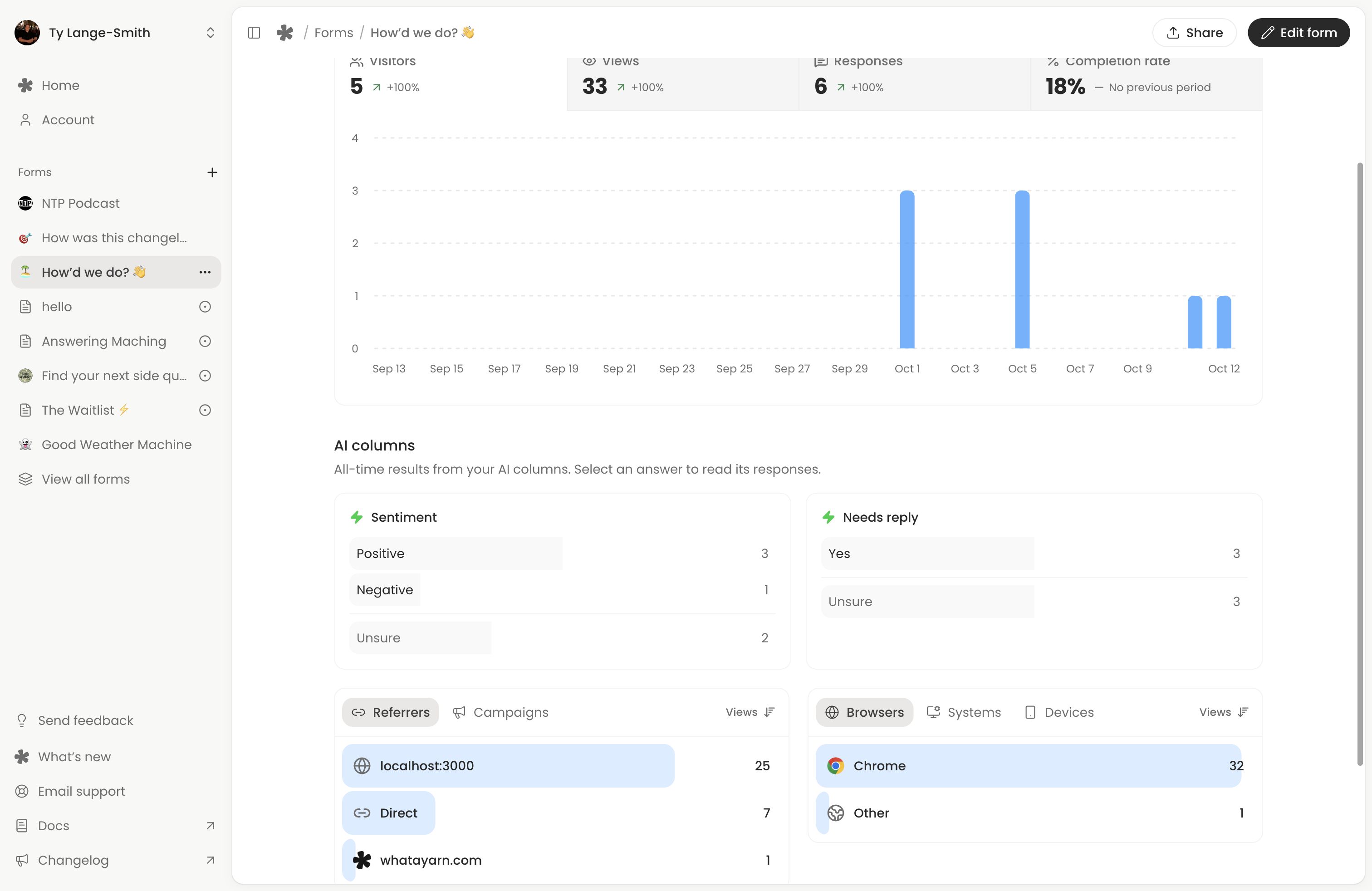Open Account page in sidebar
1372x891 pixels.
click(116, 120)
